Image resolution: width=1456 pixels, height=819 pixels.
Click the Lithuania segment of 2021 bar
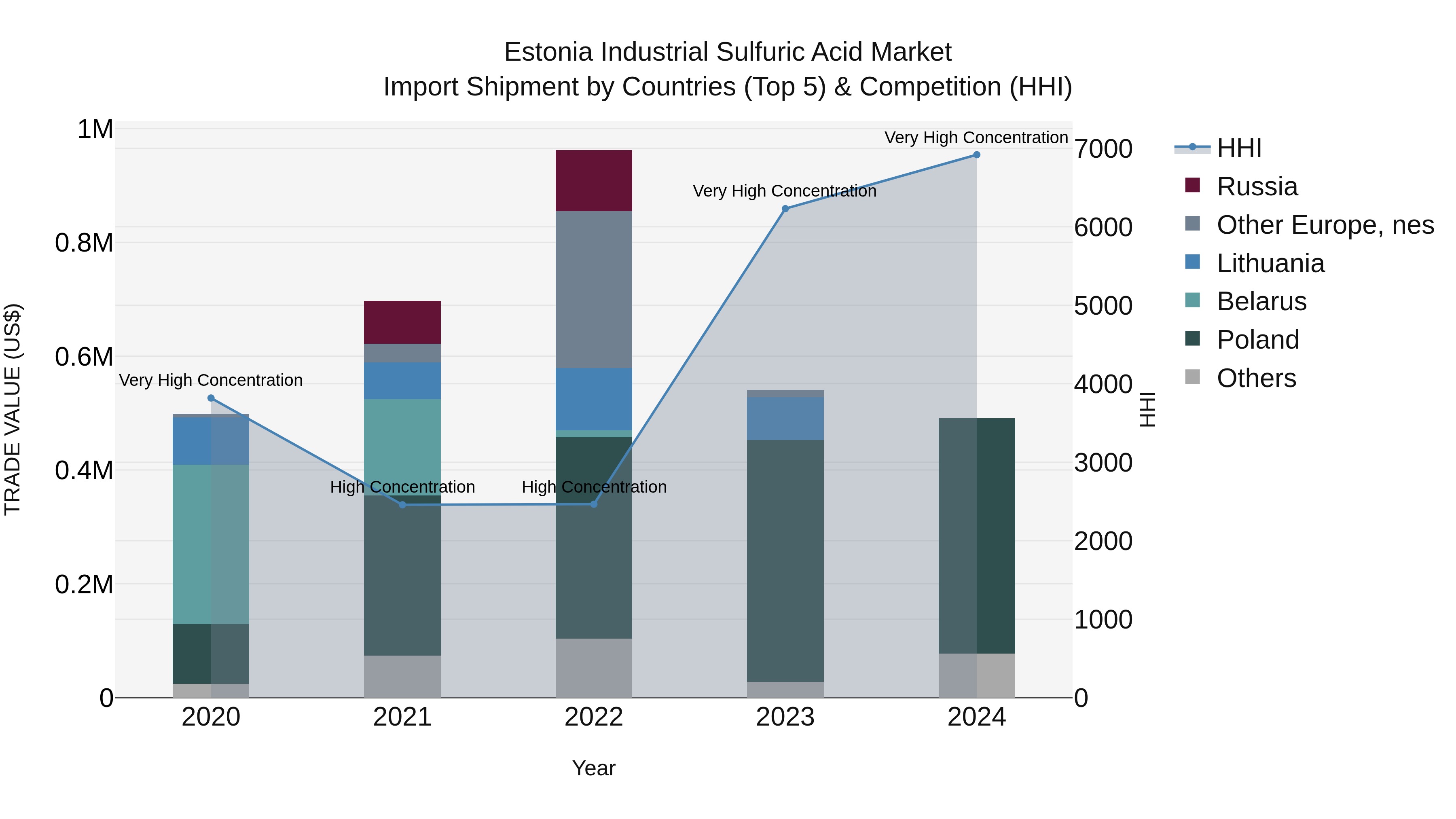[402, 381]
